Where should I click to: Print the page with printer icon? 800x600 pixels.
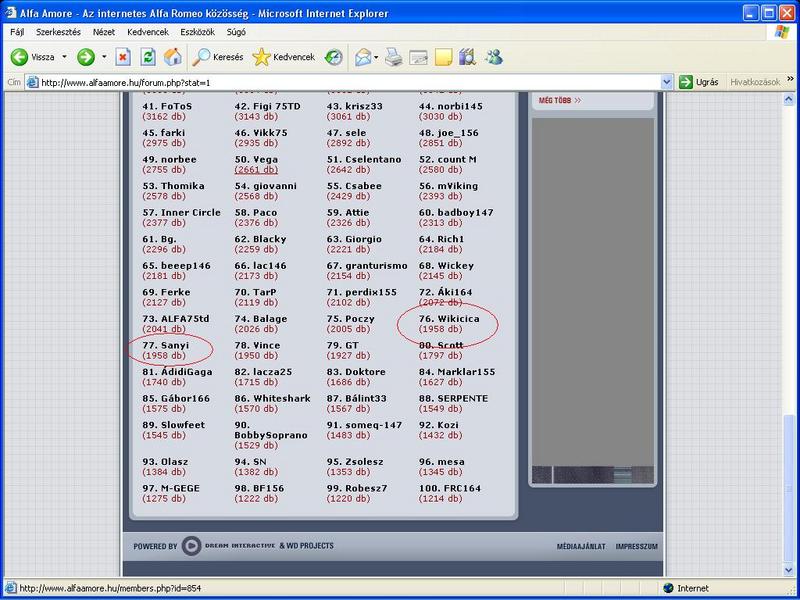[393, 57]
